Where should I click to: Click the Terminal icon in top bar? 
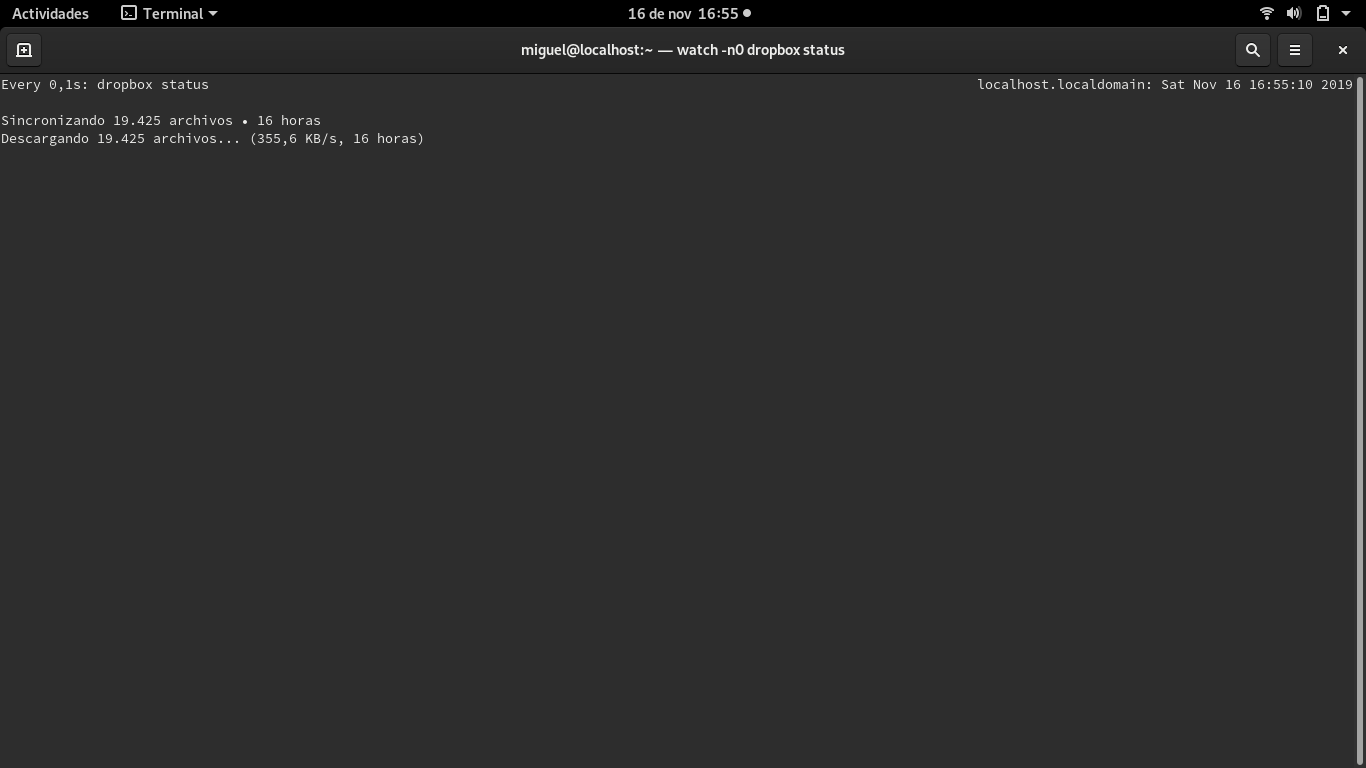click(x=129, y=14)
